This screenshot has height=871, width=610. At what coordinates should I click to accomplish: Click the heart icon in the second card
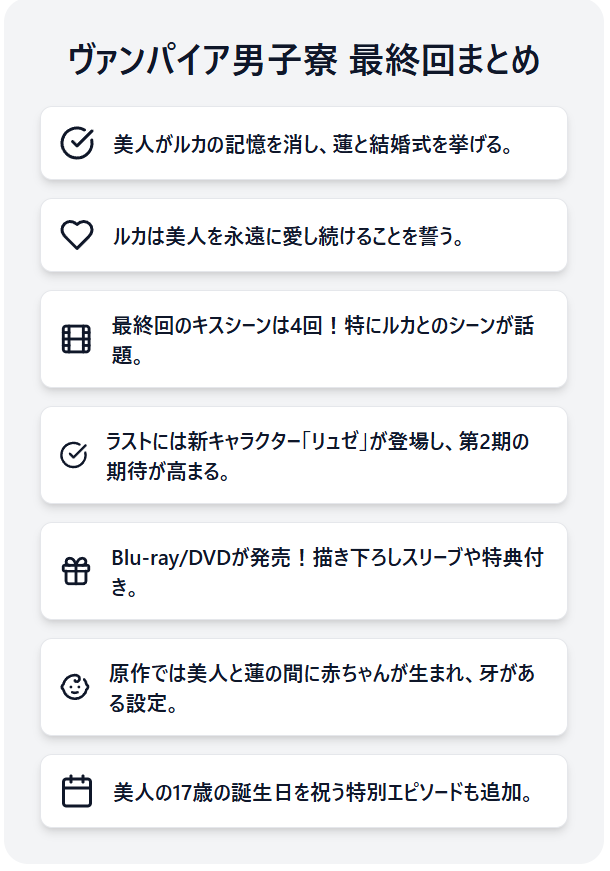77,236
